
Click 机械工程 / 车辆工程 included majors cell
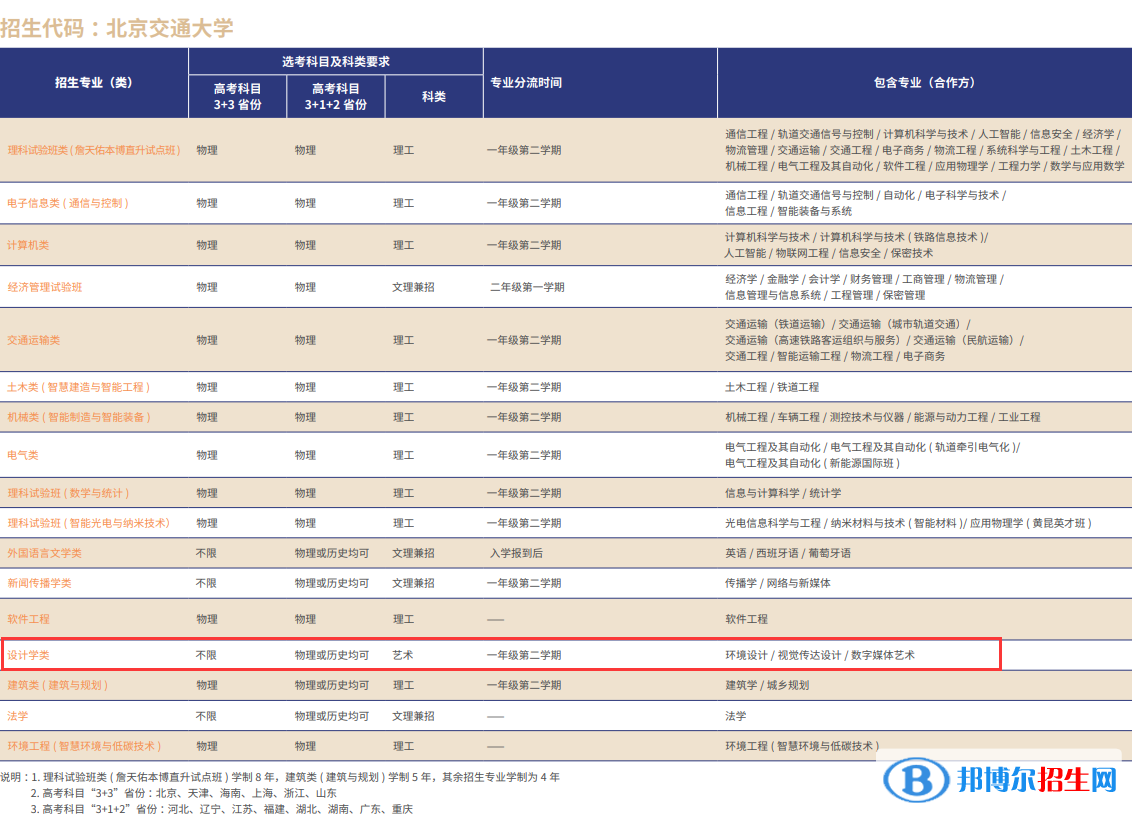tap(883, 417)
